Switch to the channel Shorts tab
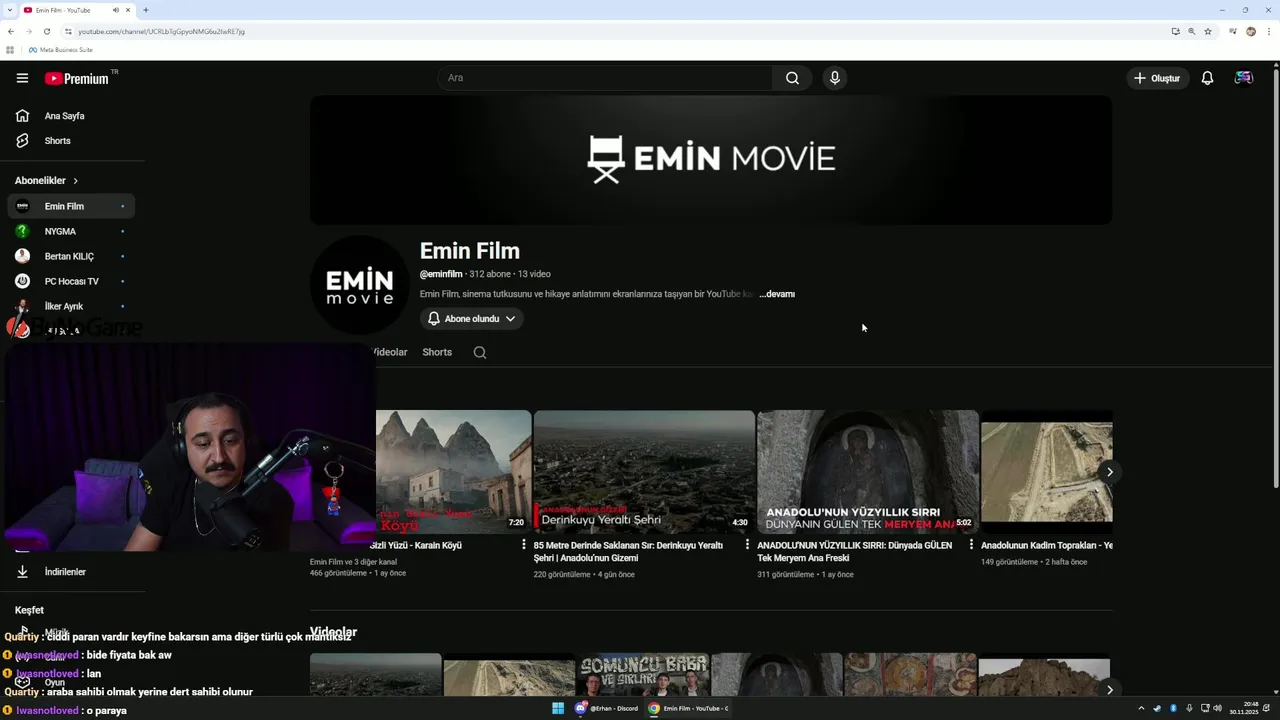The image size is (1280, 720). (437, 352)
